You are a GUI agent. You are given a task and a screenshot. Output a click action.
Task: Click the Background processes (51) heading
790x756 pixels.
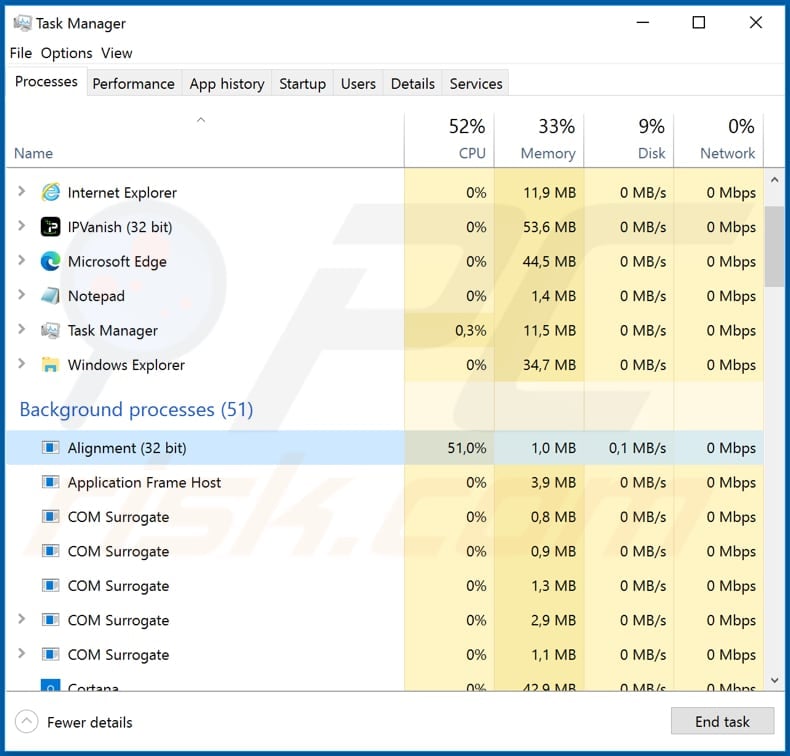pyautogui.click(x=136, y=409)
